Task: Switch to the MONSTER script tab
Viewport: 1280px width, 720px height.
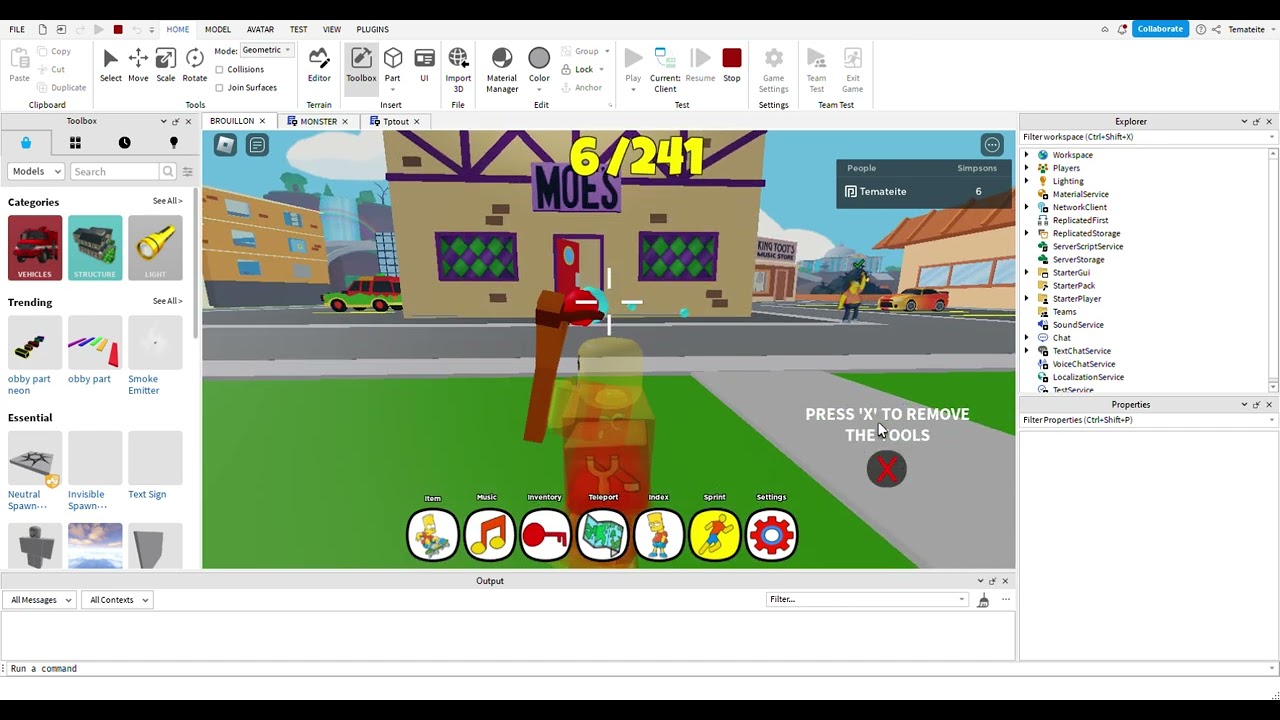Action: coord(318,121)
